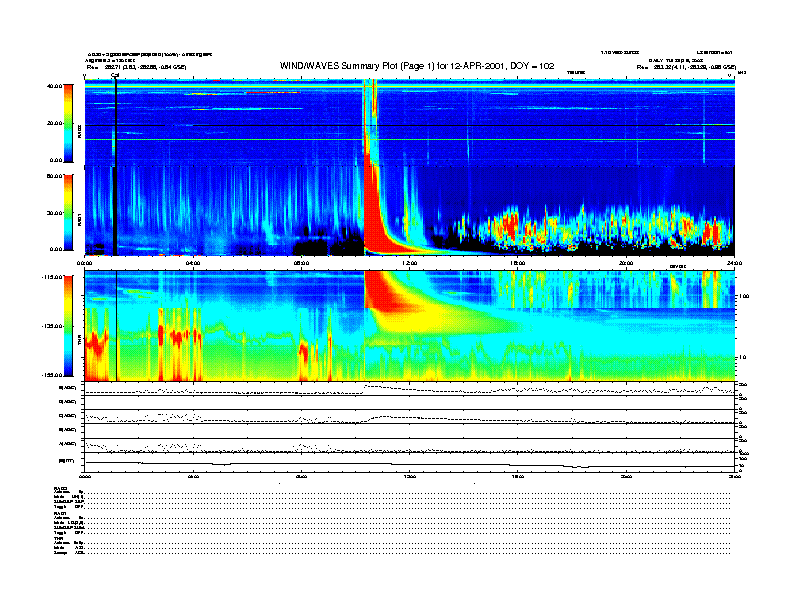
Task: Click '12:00' tick label under bottom line plots
Action: pos(410,476)
